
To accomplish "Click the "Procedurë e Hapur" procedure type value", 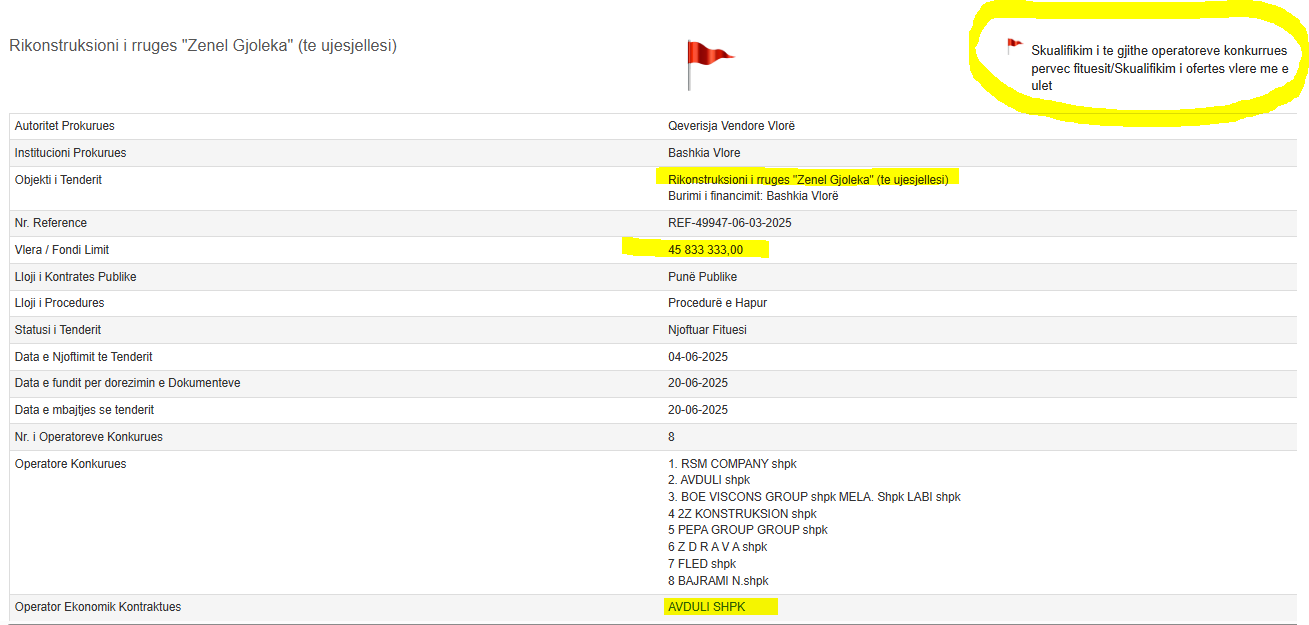I will [717, 303].
